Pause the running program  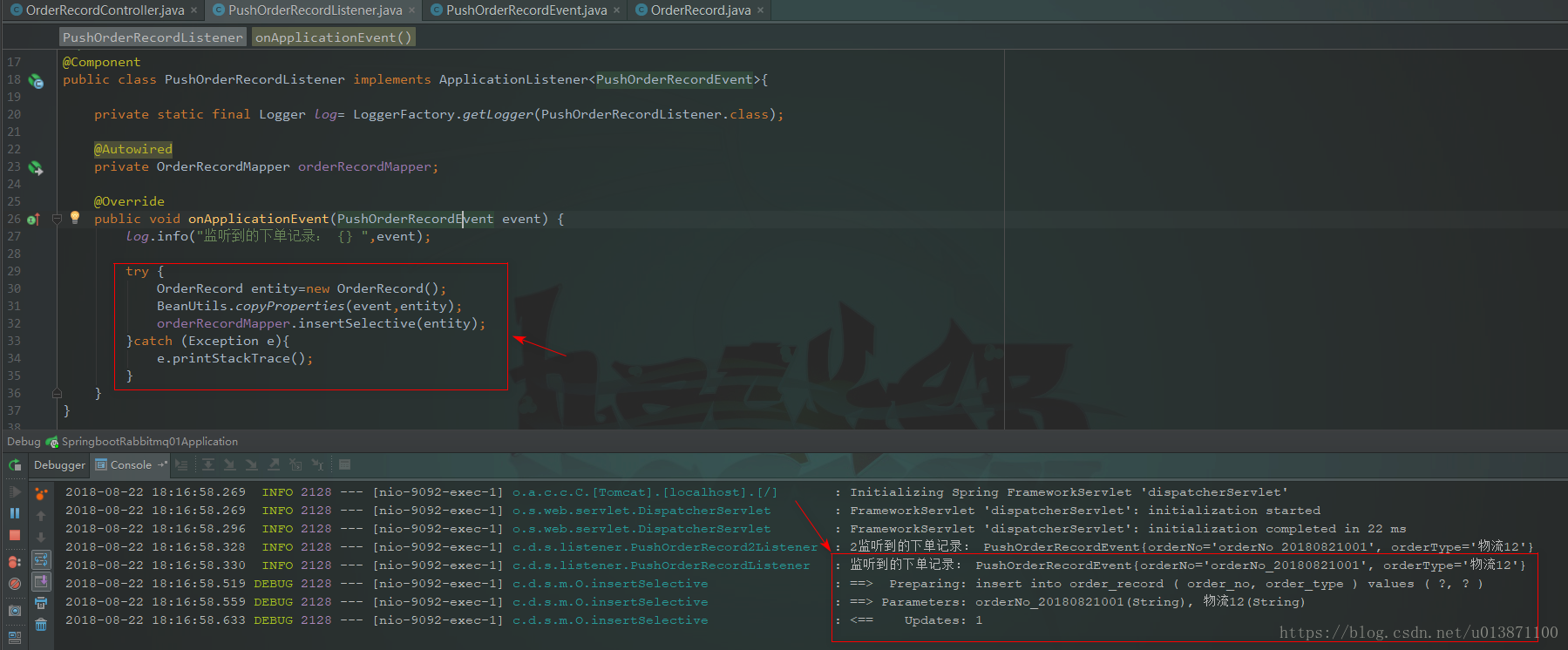pyautogui.click(x=15, y=513)
